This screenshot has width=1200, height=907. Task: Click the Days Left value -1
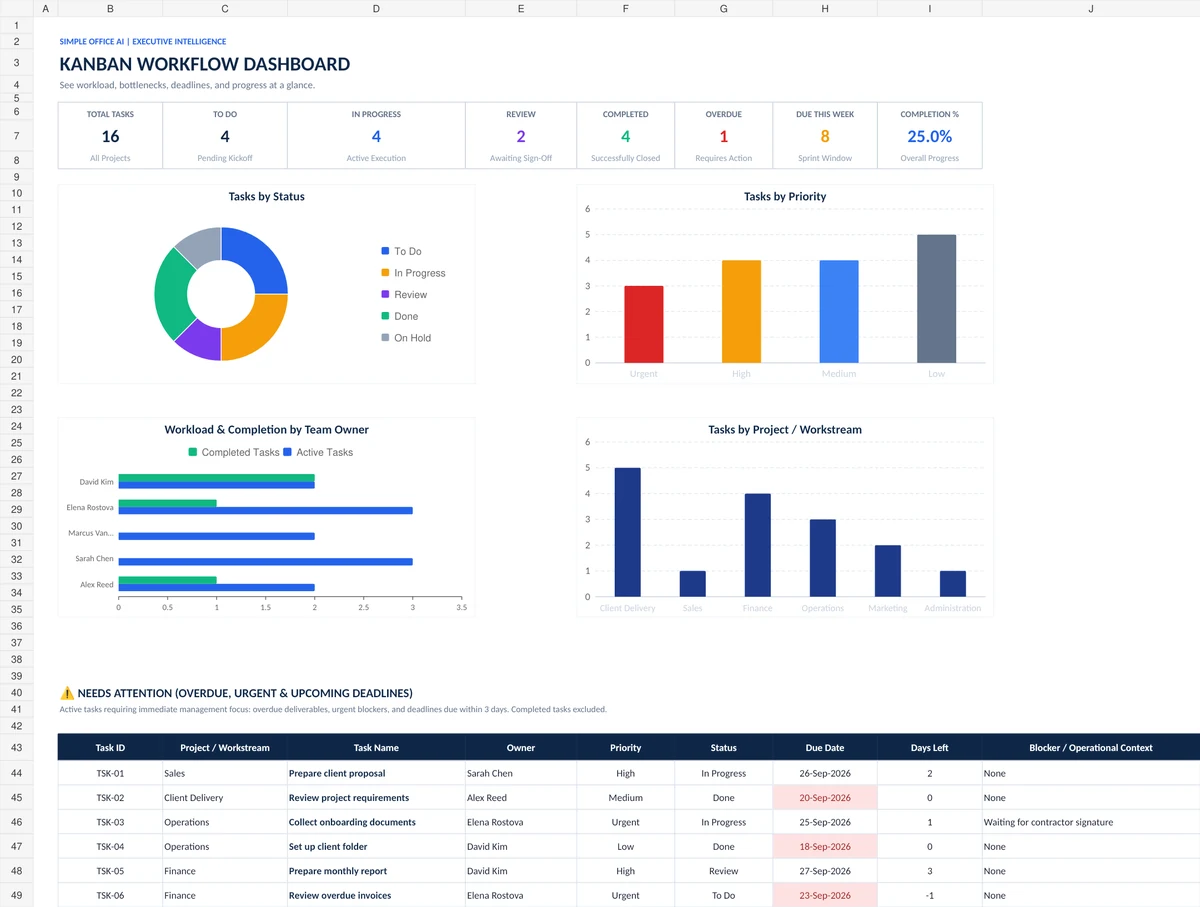pos(930,895)
